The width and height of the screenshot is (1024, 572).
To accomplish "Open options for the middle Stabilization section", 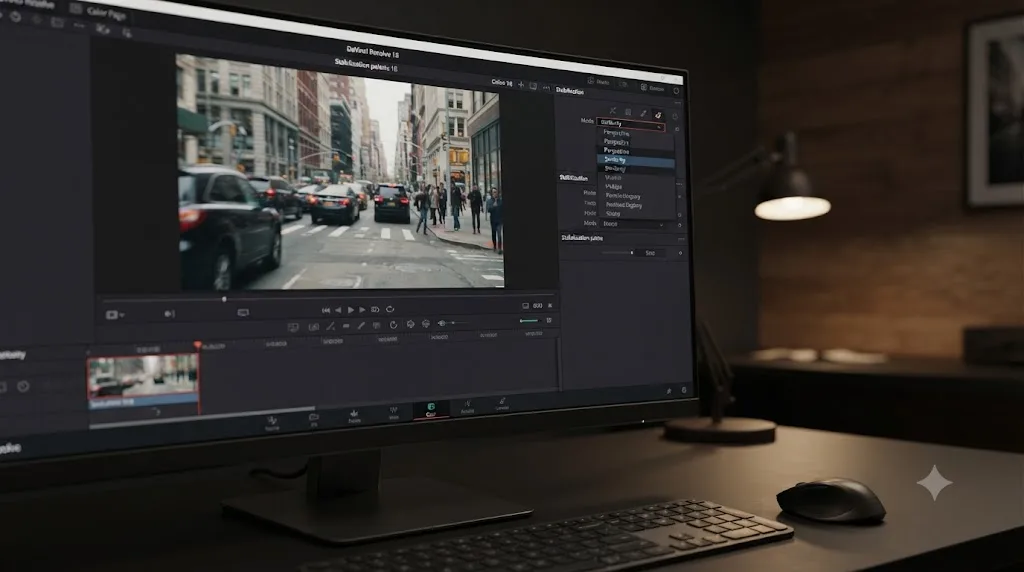I will pos(679,183).
